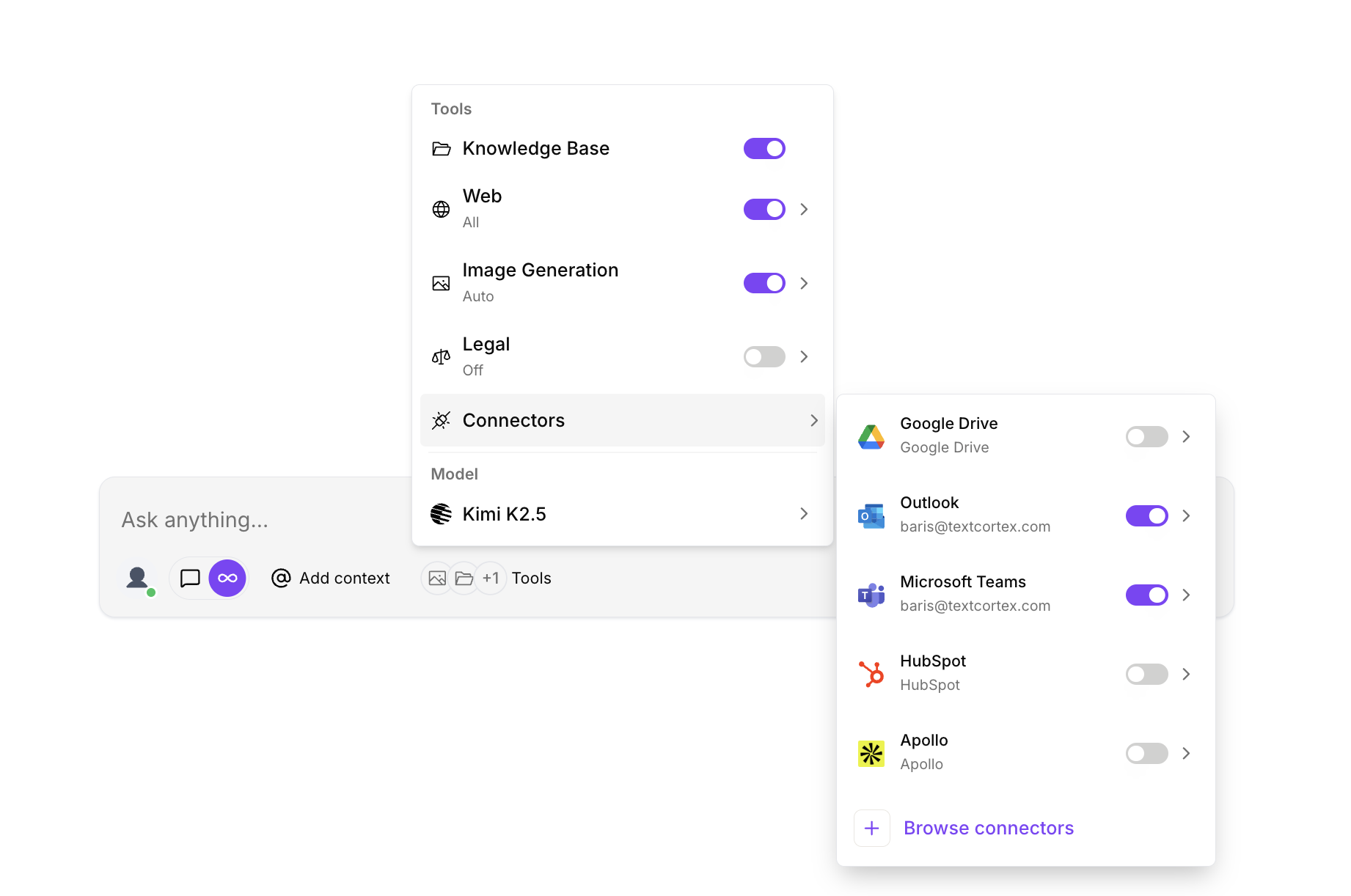The height and width of the screenshot is (896, 1351).
Task: Turn off the Outlook connector toggle
Action: [x=1146, y=515]
